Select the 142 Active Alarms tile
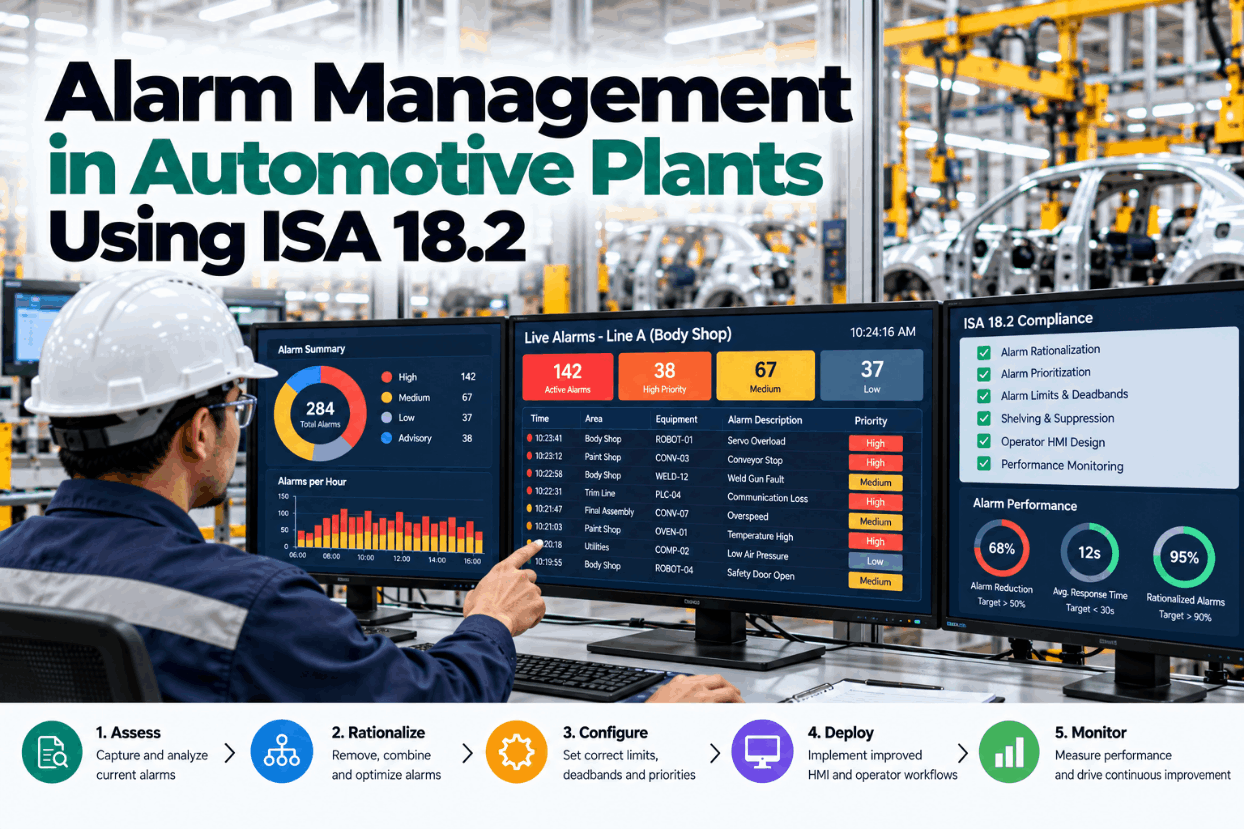Image resolution: width=1244 pixels, height=829 pixels. point(567,377)
